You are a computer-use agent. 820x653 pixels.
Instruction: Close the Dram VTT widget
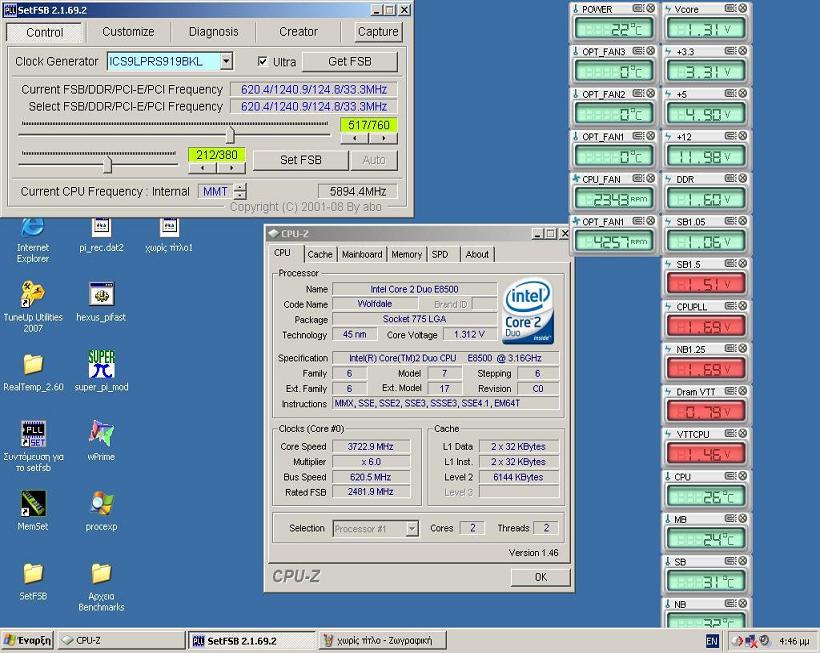[x=743, y=391]
